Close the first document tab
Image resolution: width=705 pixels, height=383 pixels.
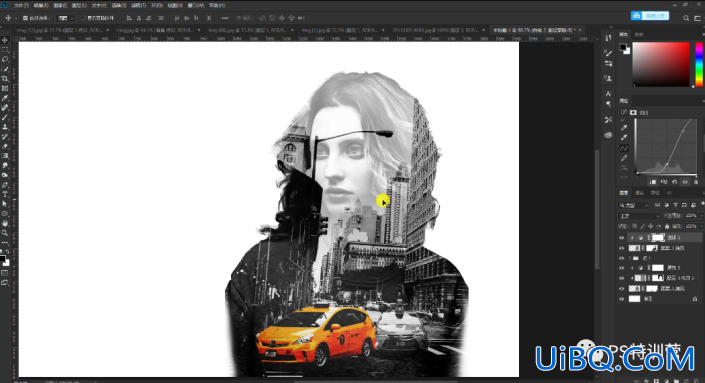point(108,30)
